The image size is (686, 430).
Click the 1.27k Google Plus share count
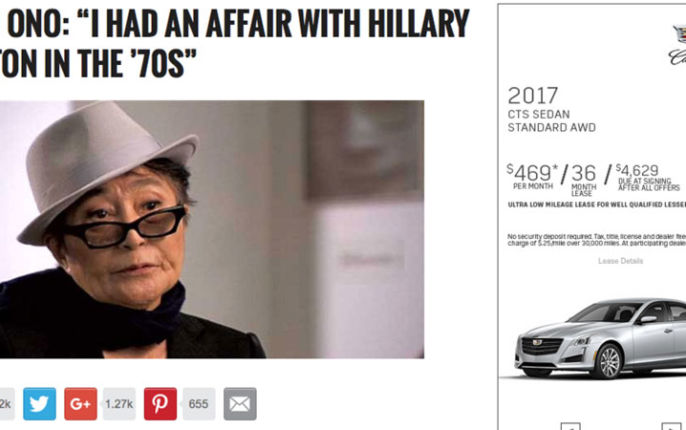[119, 404]
